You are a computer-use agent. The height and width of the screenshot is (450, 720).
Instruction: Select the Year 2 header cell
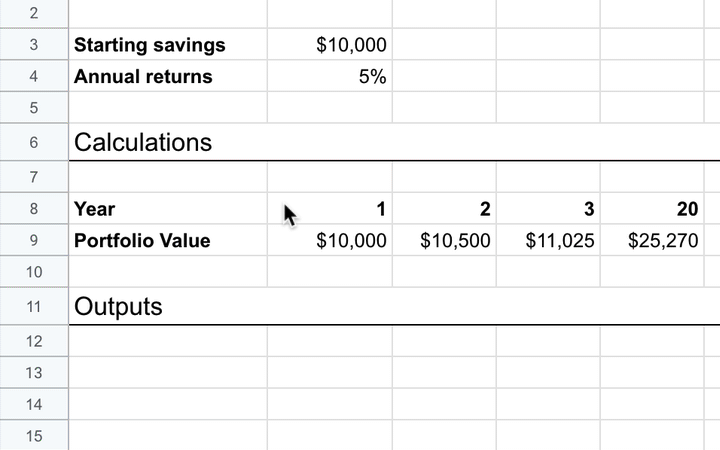click(x=444, y=209)
